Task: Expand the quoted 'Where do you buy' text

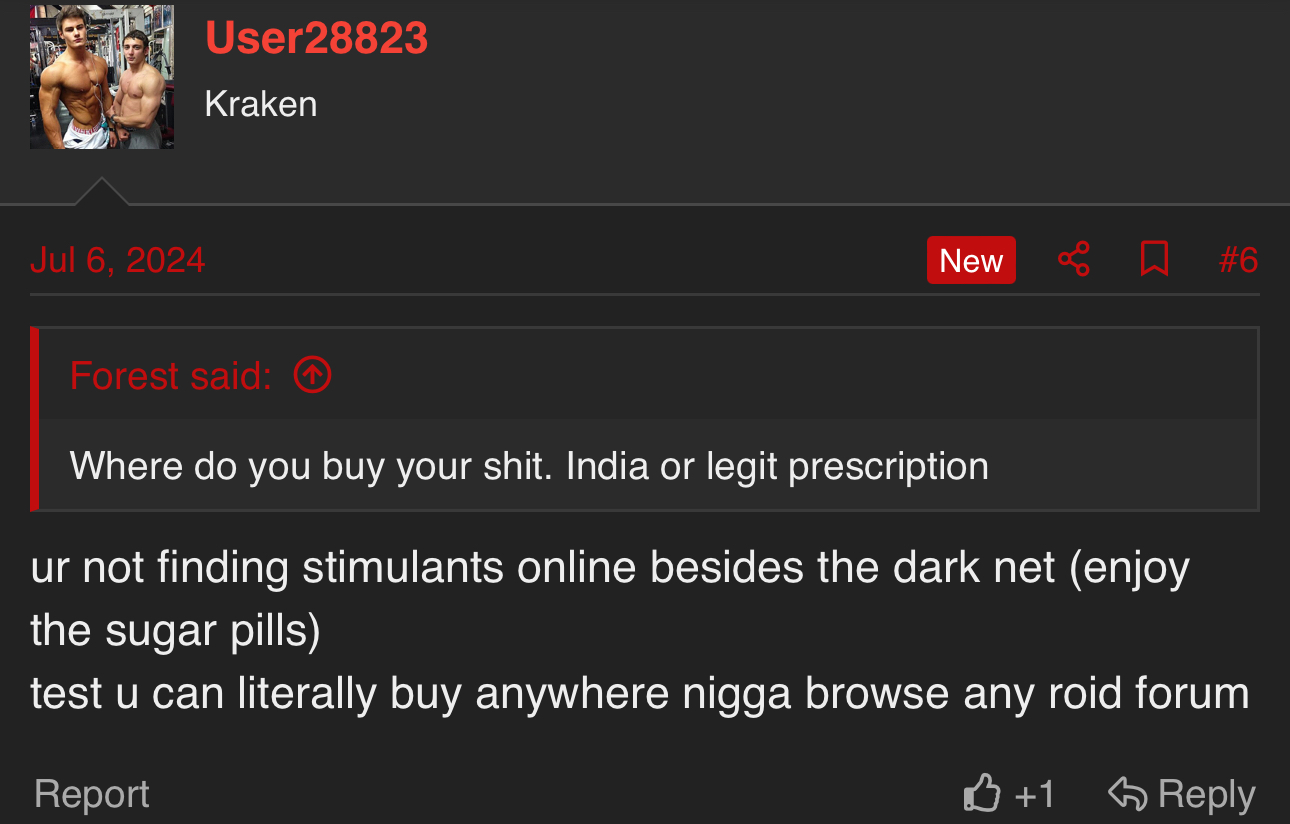Action: tap(529, 466)
